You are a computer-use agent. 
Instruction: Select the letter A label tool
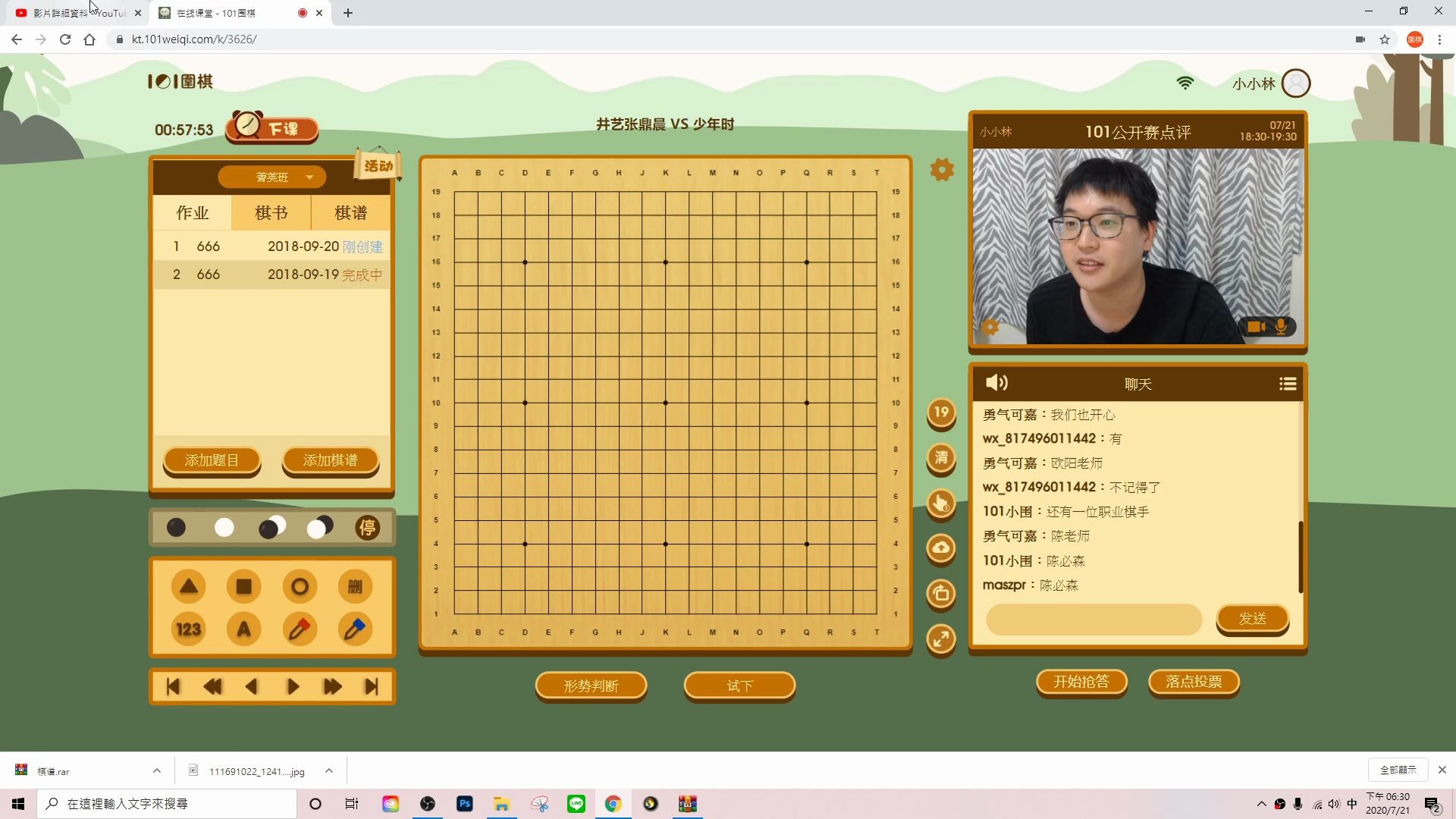[x=244, y=629]
